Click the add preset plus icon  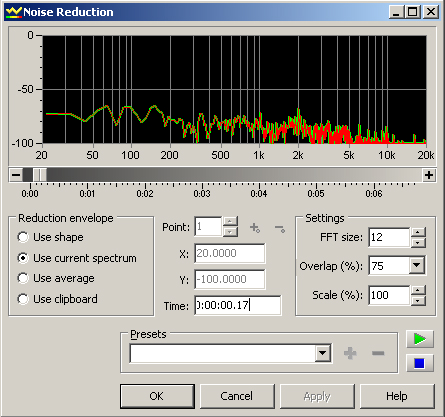[350, 353]
